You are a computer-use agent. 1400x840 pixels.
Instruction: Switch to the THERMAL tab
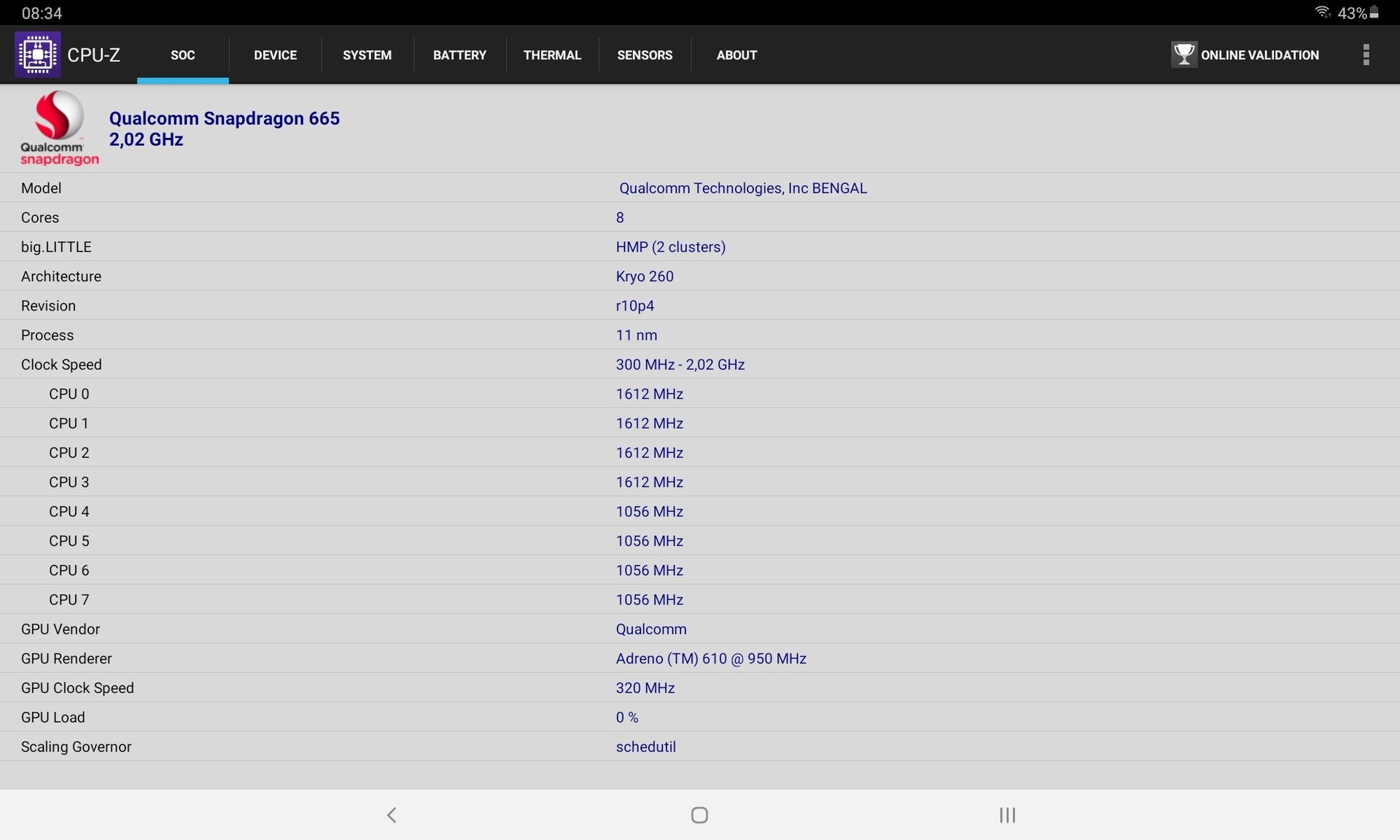pos(552,55)
